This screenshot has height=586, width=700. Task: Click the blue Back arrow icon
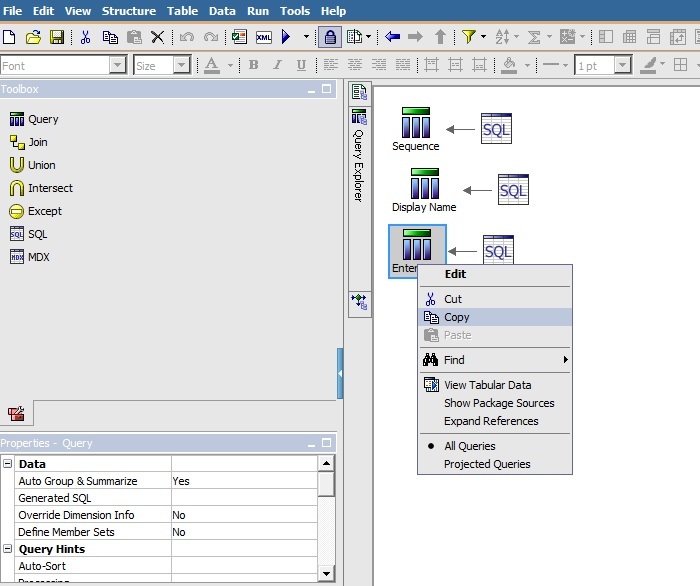pyautogui.click(x=392, y=37)
